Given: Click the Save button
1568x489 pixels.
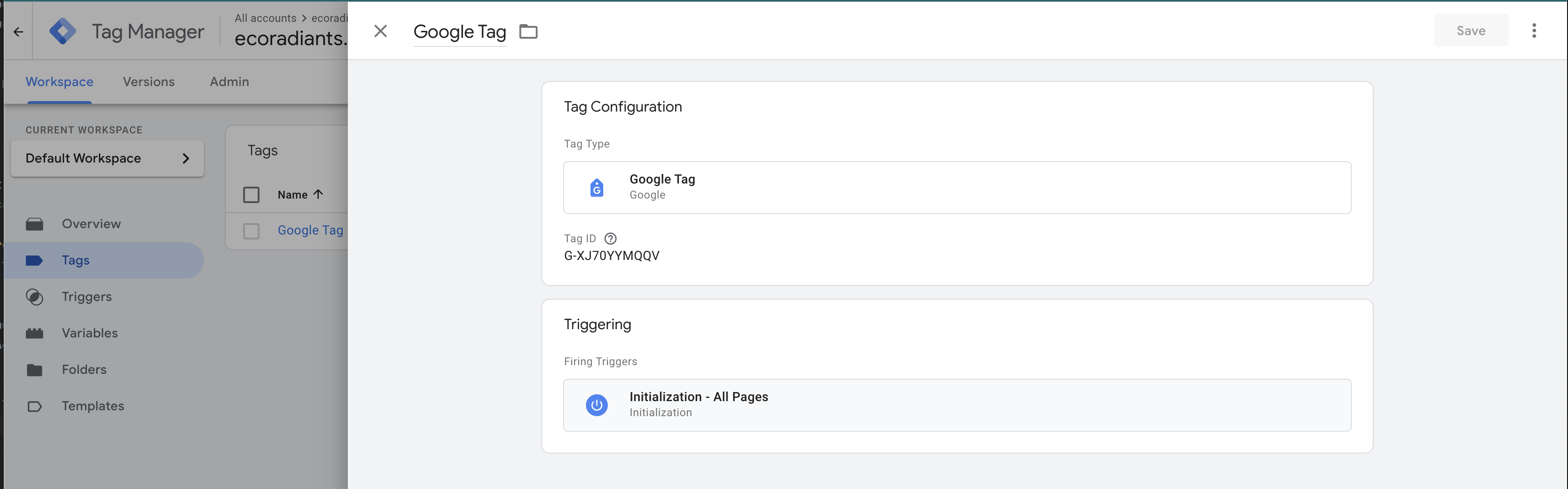Looking at the screenshot, I should coord(1471,31).
